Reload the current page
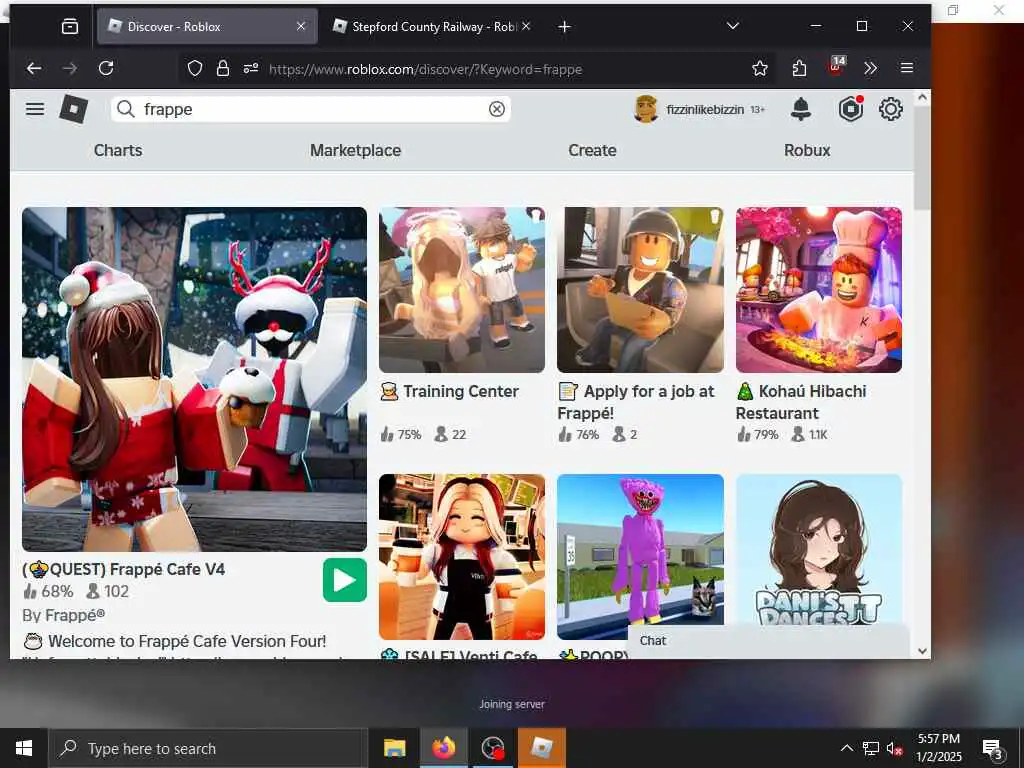Image resolution: width=1024 pixels, height=768 pixels. pos(106,69)
